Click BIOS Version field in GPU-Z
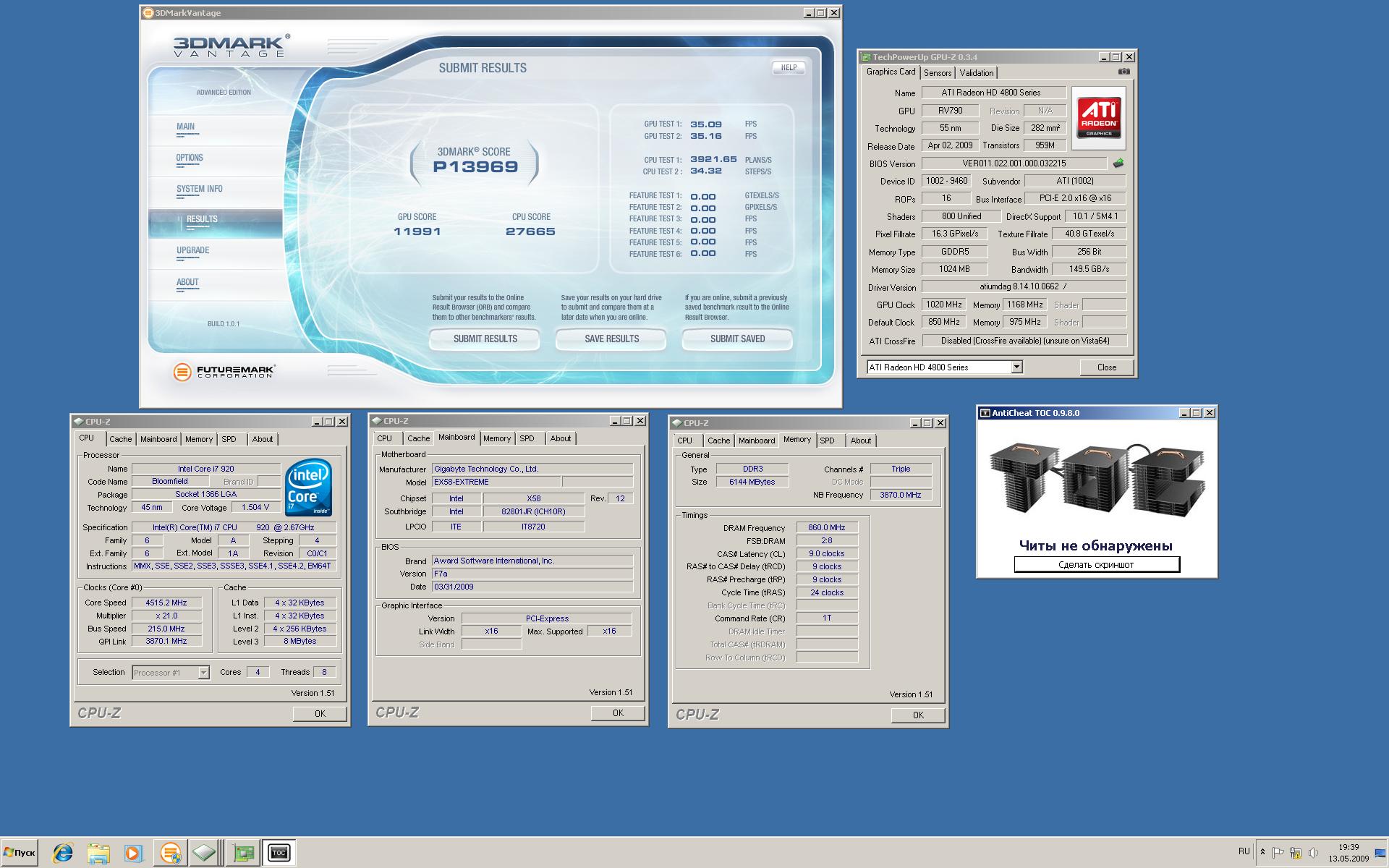Image resolution: width=1389 pixels, height=868 pixels. coord(1014,163)
